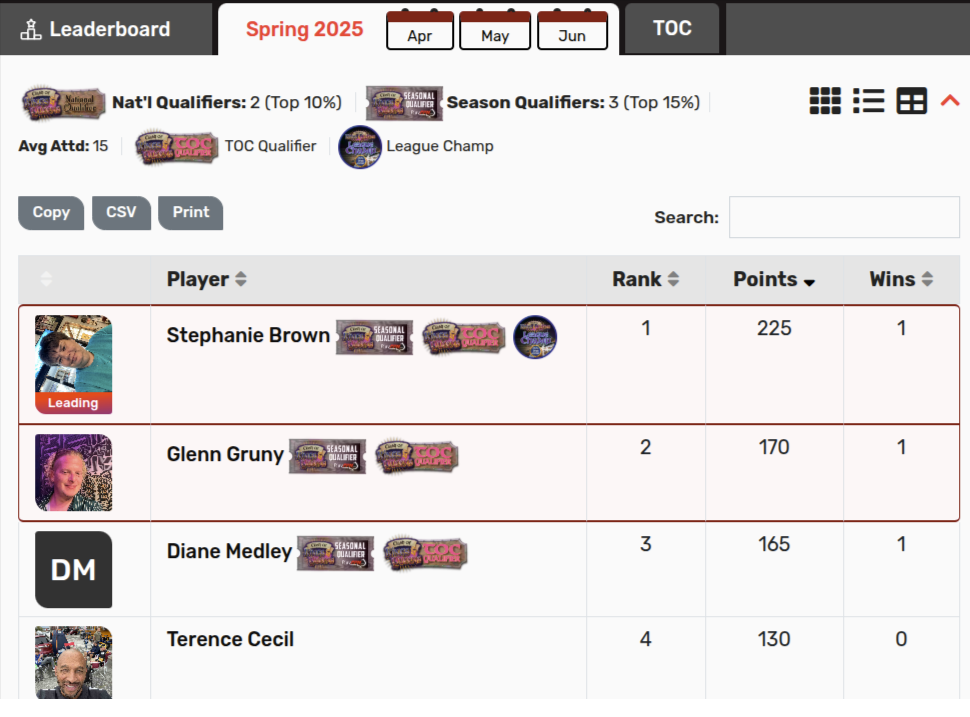
Task: Switch to grid view icon
Action: point(825,101)
